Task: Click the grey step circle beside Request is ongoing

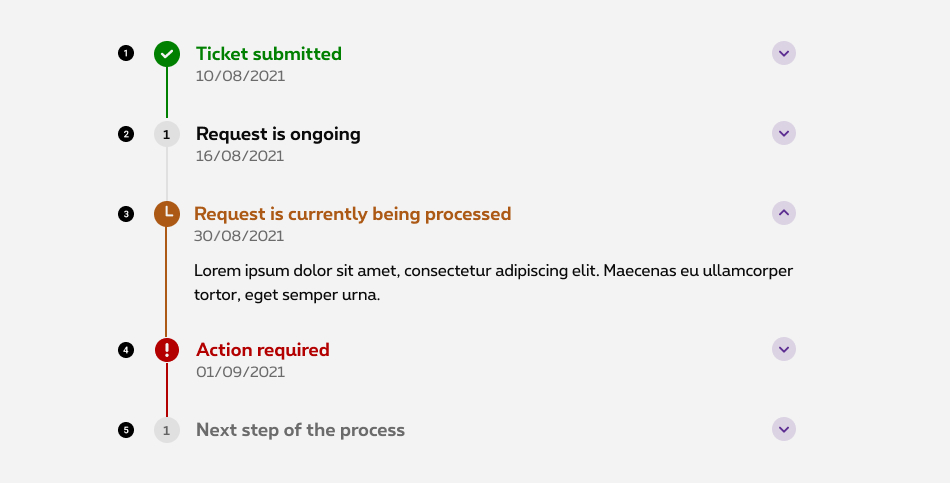Action: [167, 133]
